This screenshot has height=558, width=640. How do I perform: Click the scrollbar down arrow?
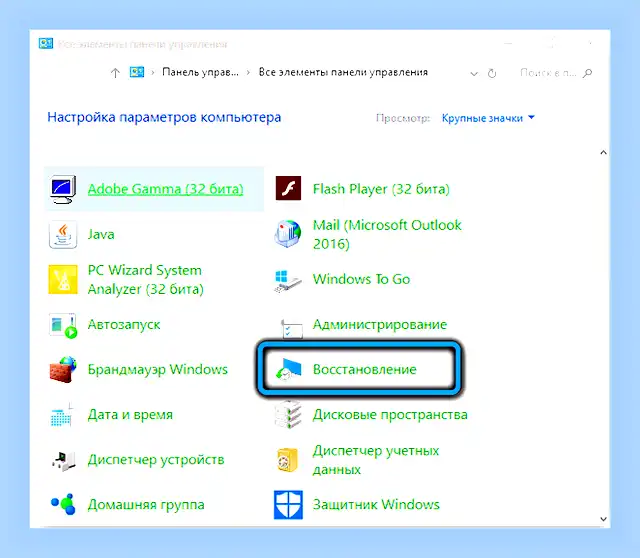(x=604, y=519)
